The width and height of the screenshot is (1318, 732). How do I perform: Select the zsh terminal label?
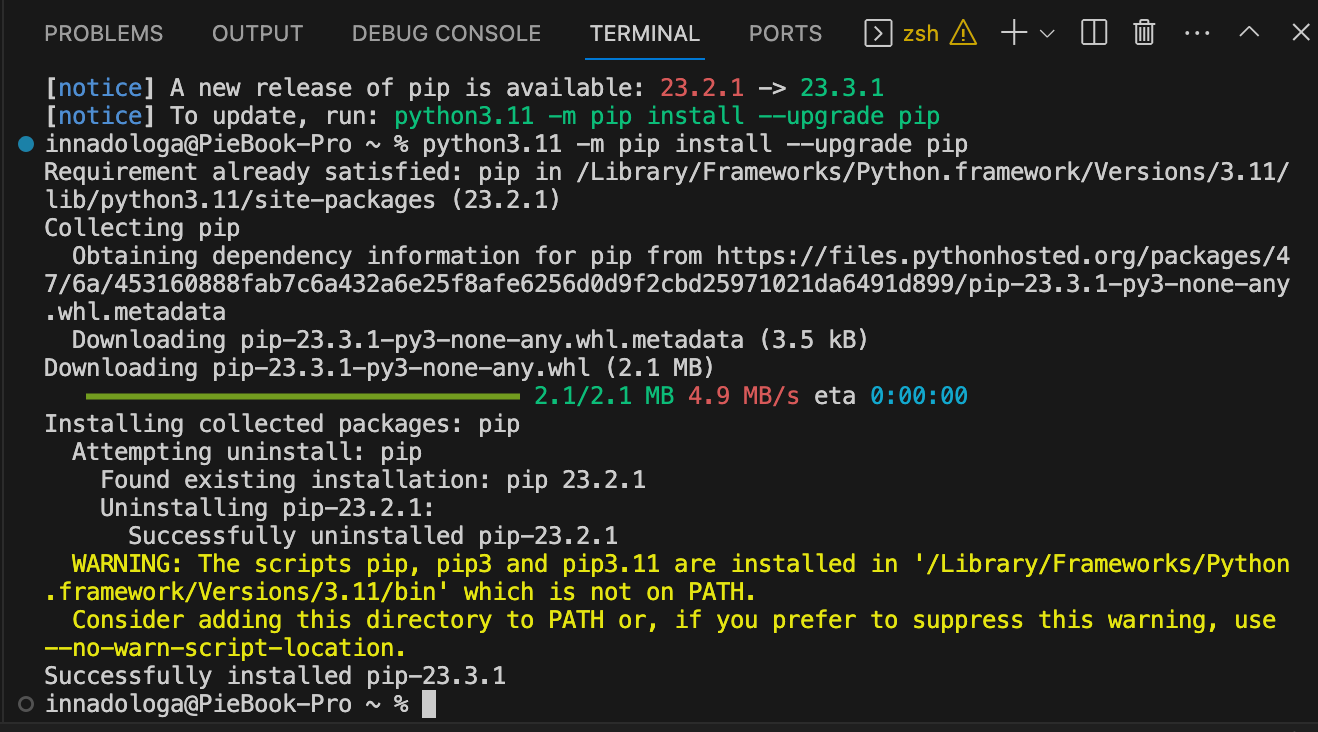[922, 32]
